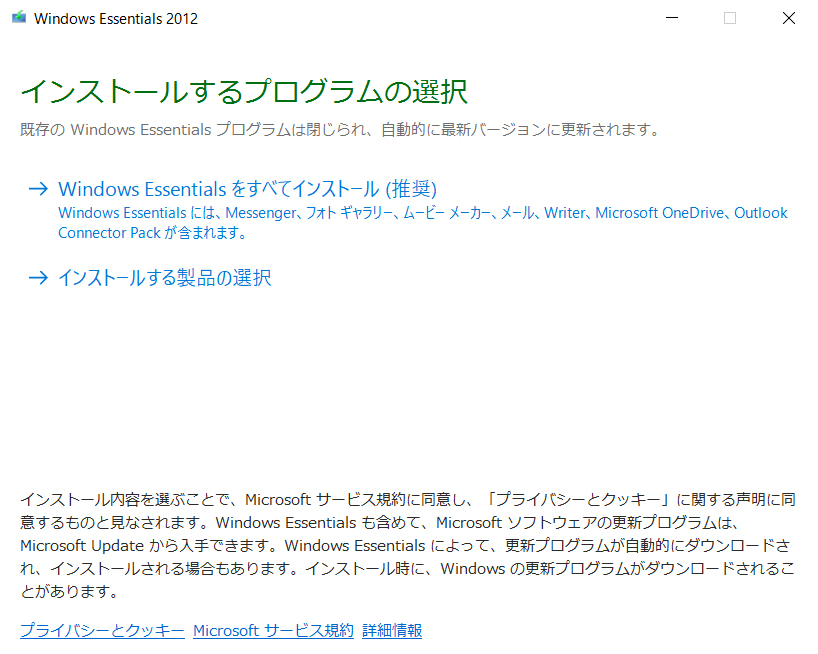Open the プライバシーとクッキー link at the bottom

tap(102, 631)
